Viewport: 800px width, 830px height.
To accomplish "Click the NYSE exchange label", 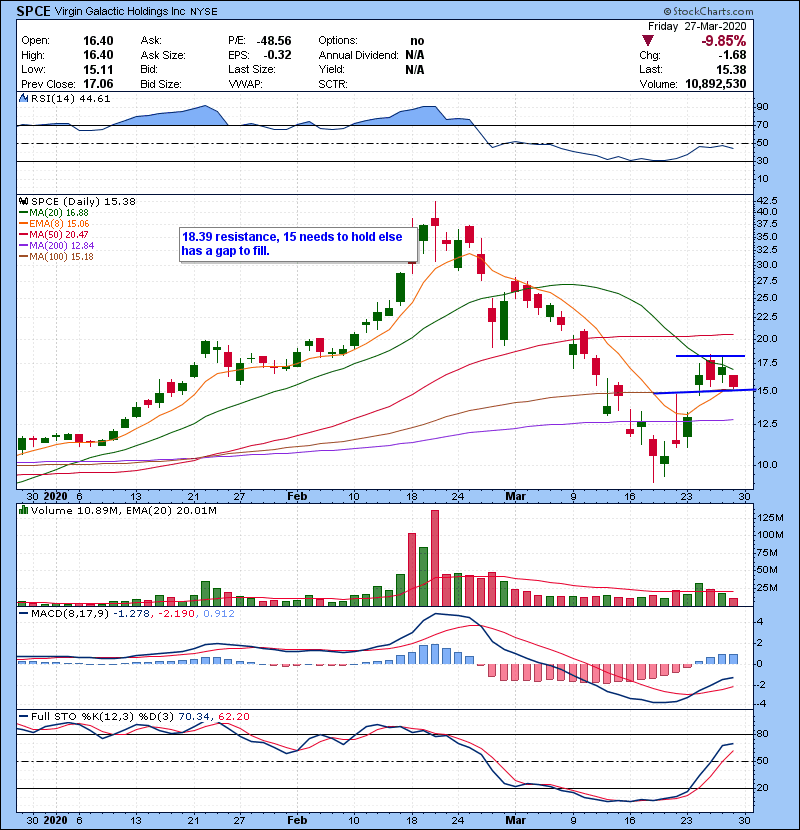I will click(x=203, y=12).
